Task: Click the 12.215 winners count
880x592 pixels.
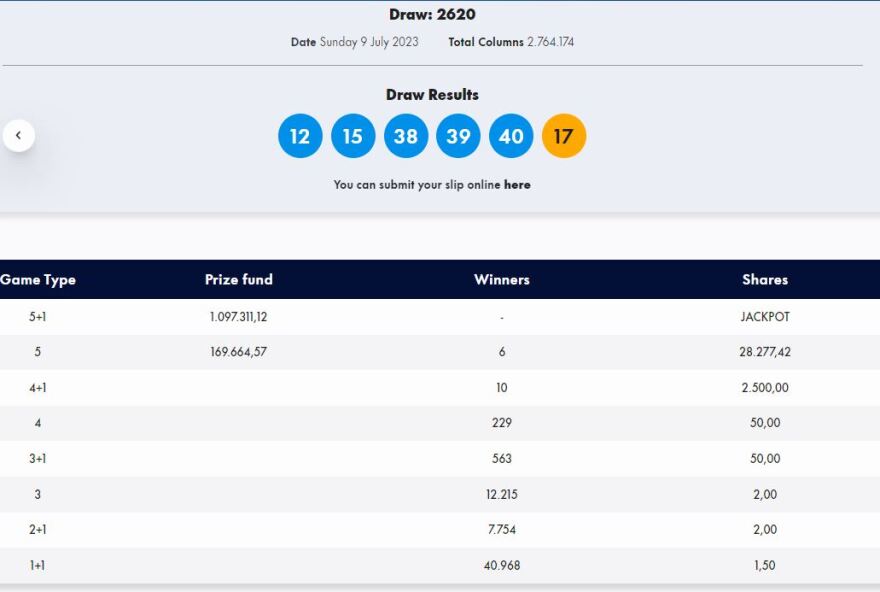Action: (501, 494)
